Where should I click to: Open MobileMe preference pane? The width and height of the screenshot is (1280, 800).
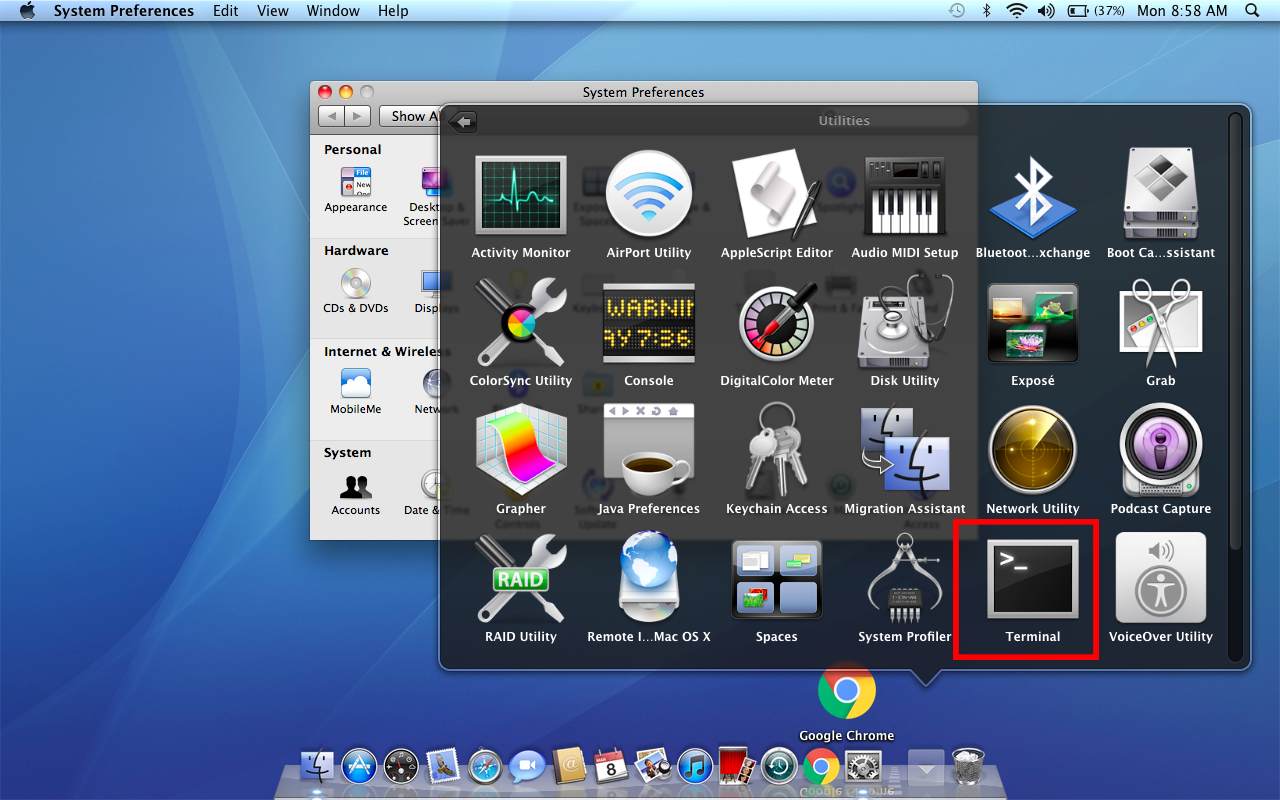click(356, 392)
